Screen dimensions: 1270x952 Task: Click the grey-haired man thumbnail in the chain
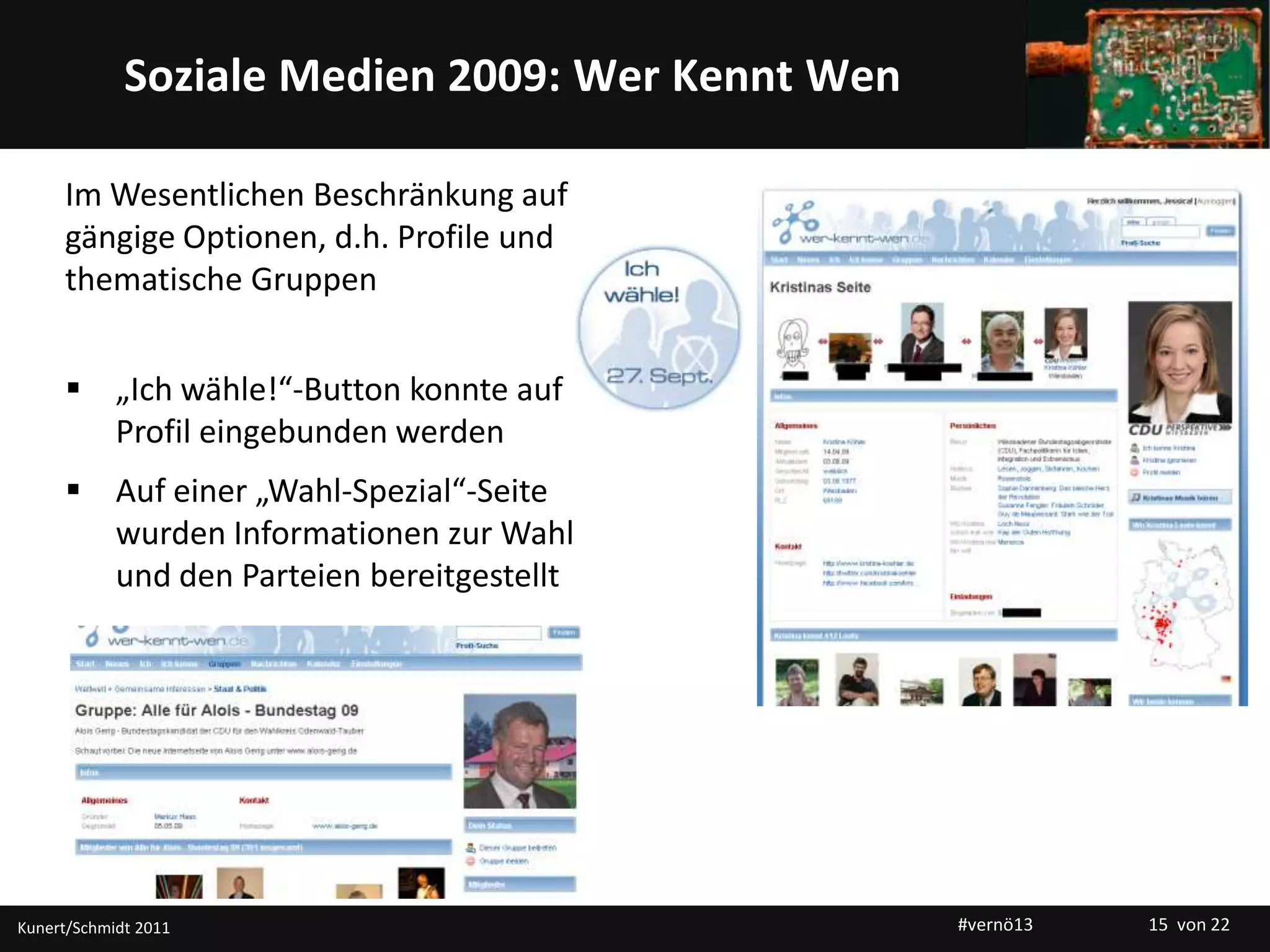coord(1002,341)
